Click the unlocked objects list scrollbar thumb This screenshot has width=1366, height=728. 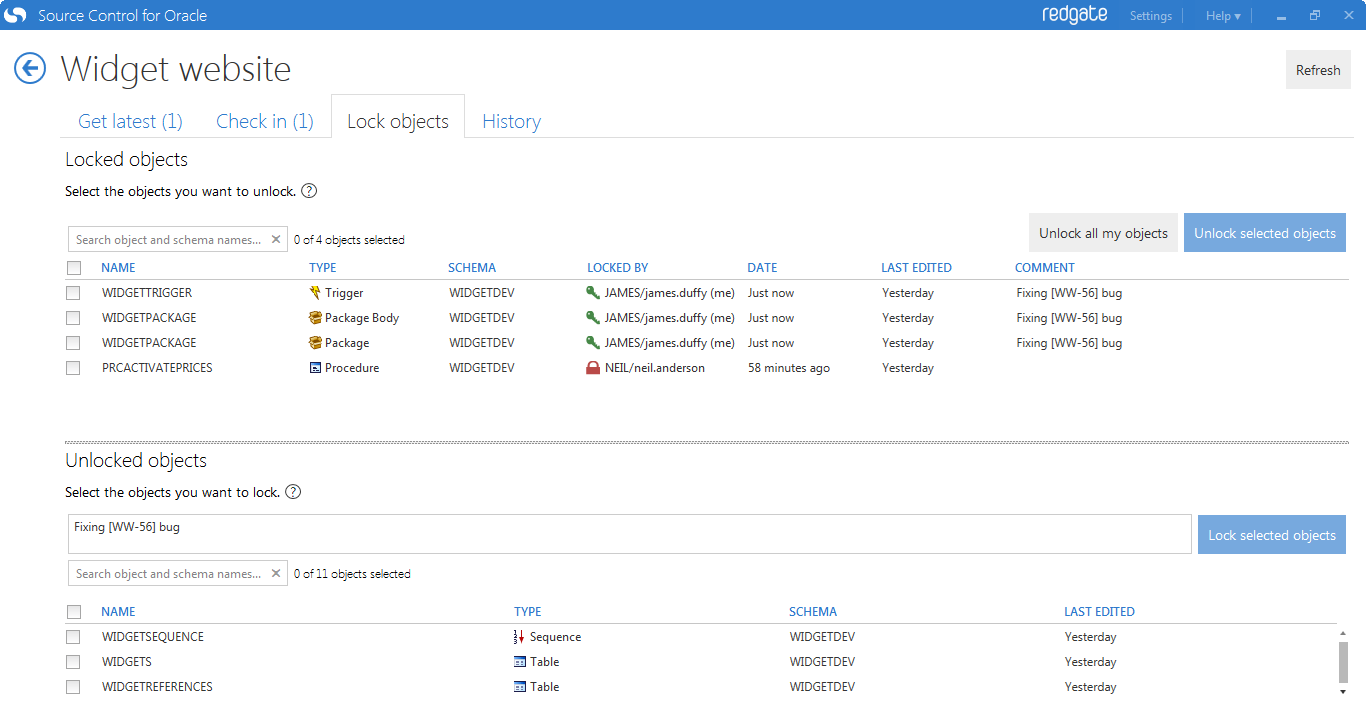(1342, 660)
